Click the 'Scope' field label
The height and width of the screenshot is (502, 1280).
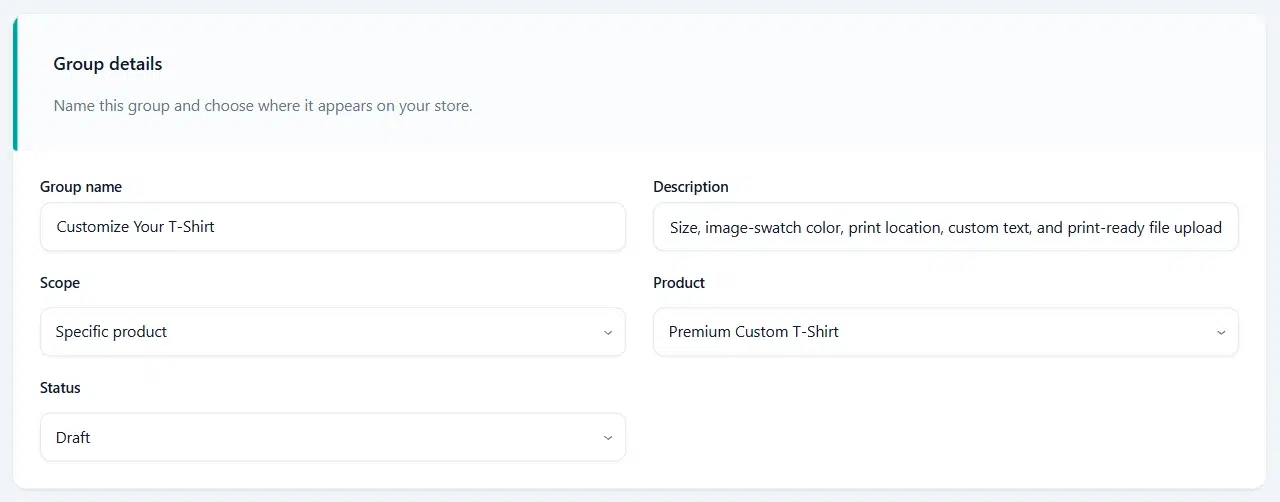(x=60, y=283)
